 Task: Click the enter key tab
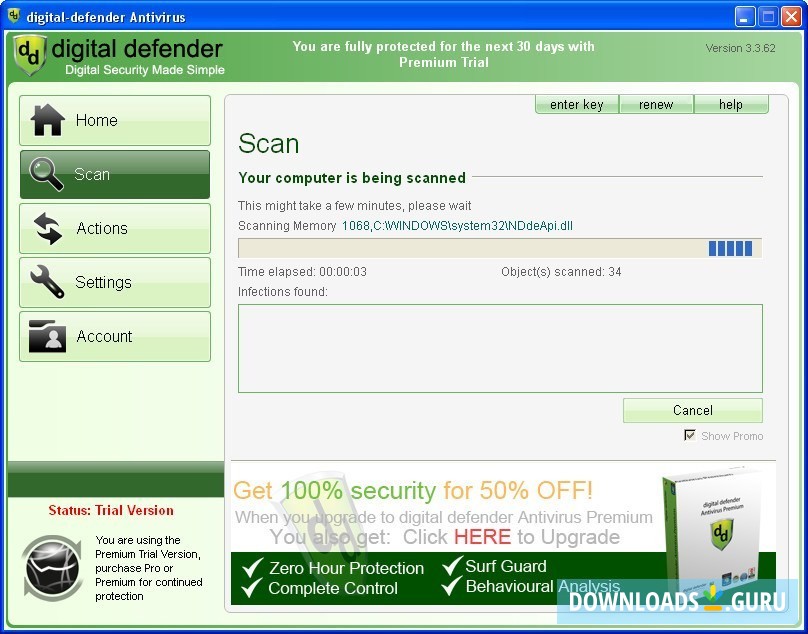point(577,104)
